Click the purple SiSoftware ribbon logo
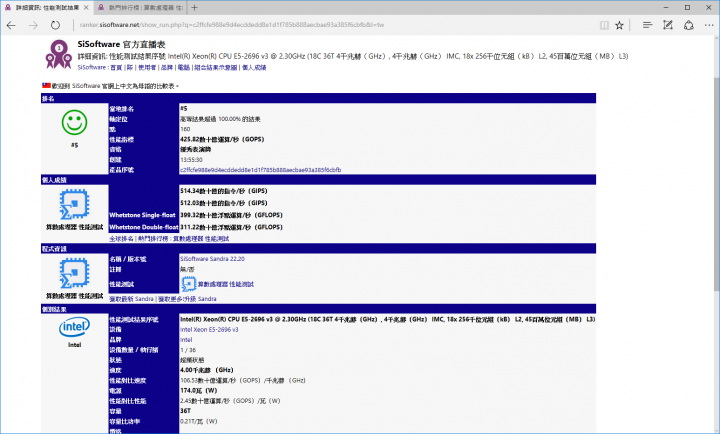Image resolution: width=720 pixels, height=434 pixels. click(58, 54)
